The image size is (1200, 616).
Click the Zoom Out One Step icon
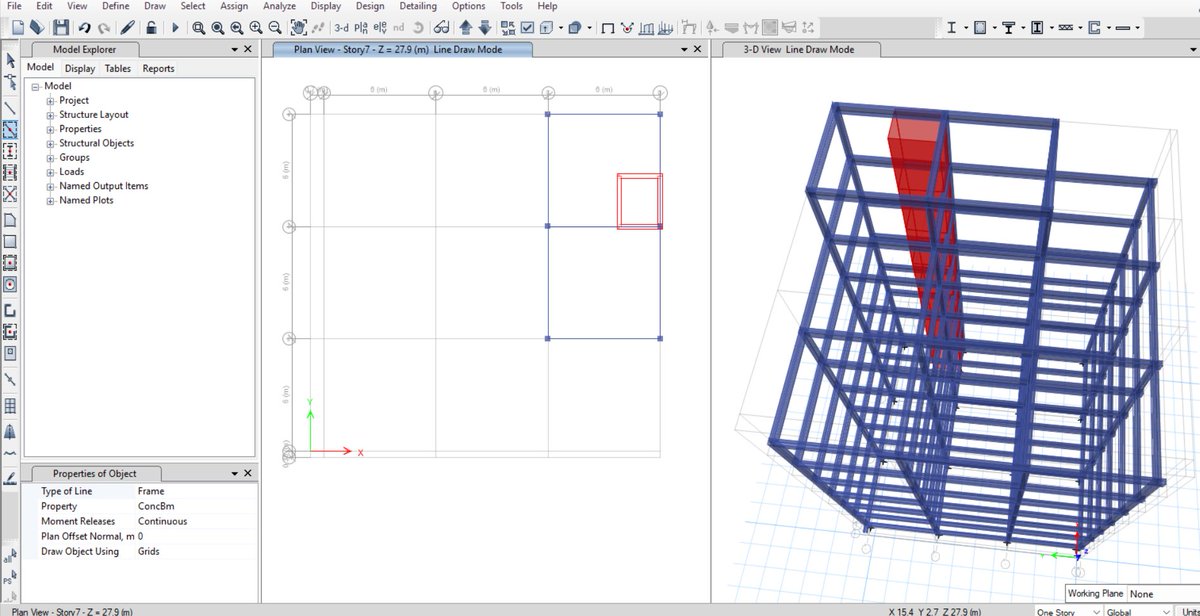click(x=275, y=27)
